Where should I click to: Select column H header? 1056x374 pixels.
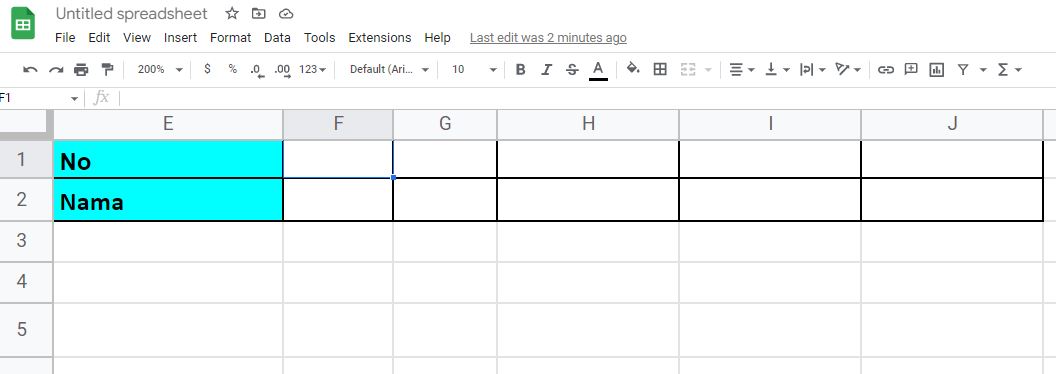coord(588,124)
